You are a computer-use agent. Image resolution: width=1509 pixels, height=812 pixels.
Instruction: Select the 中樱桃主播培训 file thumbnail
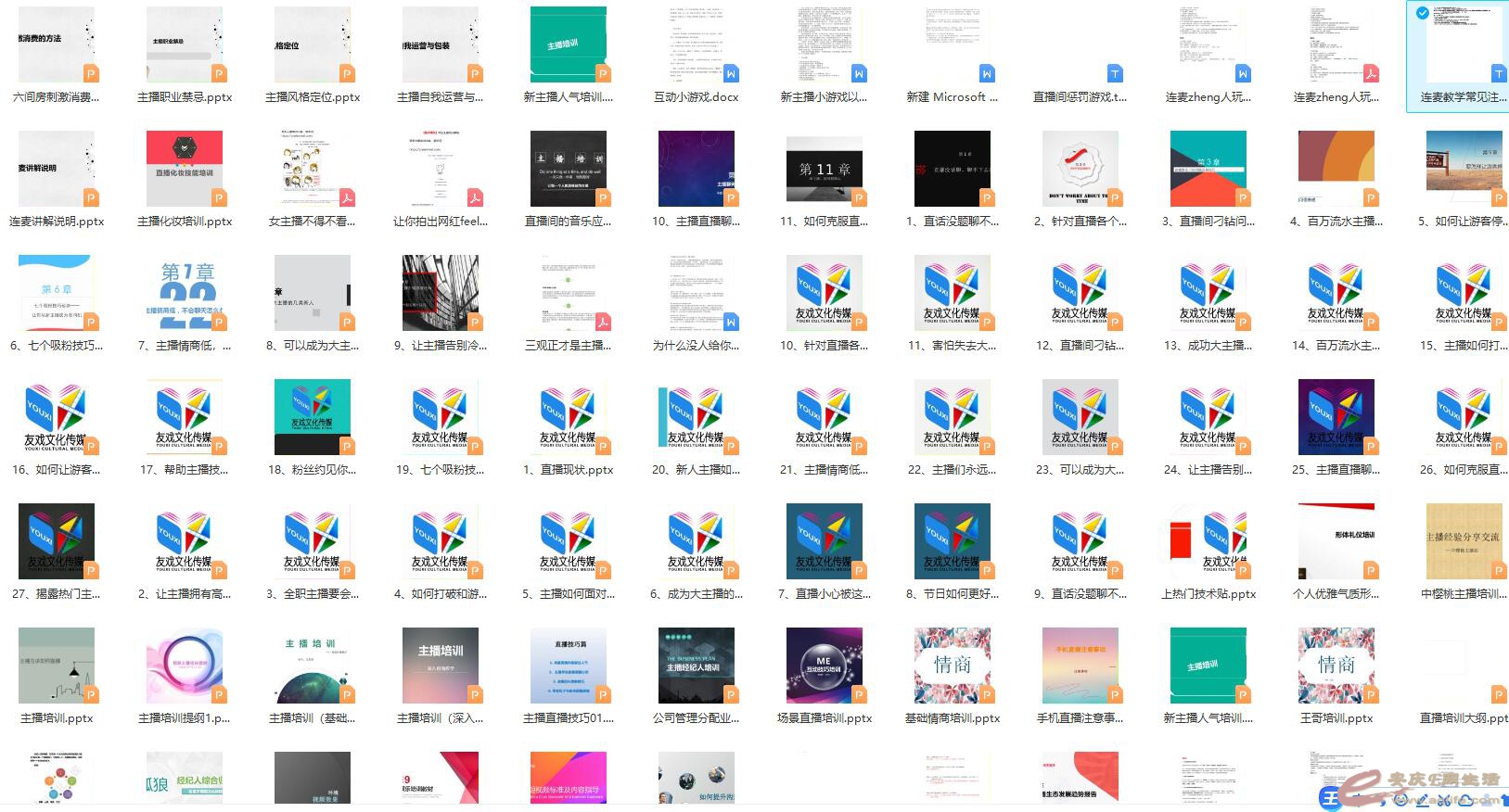pos(1464,541)
